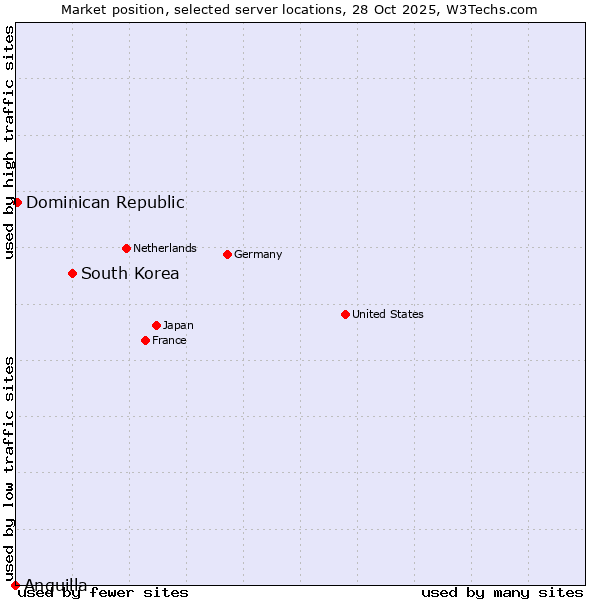This screenshot has width=600, height=600.
Task: Select the Netherlands red marker dot
Action: click(126, 248)
